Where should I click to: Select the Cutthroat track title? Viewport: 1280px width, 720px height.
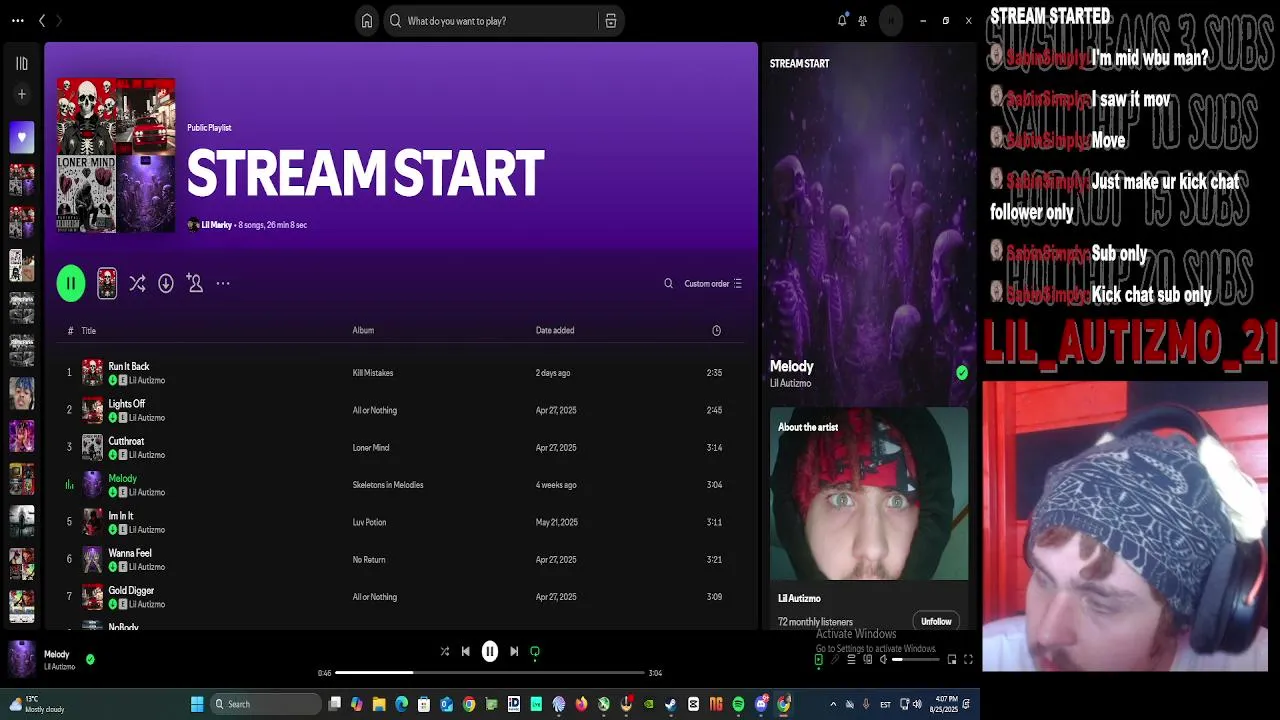coord(126,441)
